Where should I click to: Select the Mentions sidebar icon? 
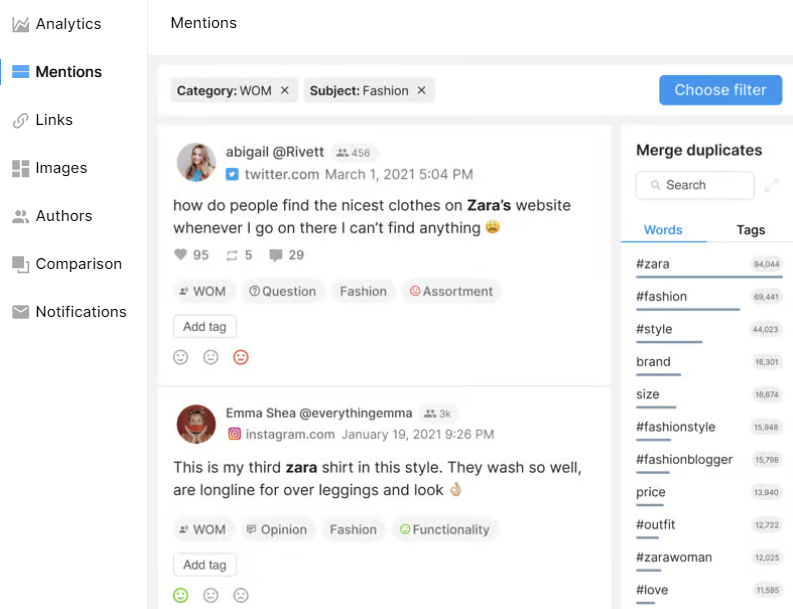[x=20, y=72]
